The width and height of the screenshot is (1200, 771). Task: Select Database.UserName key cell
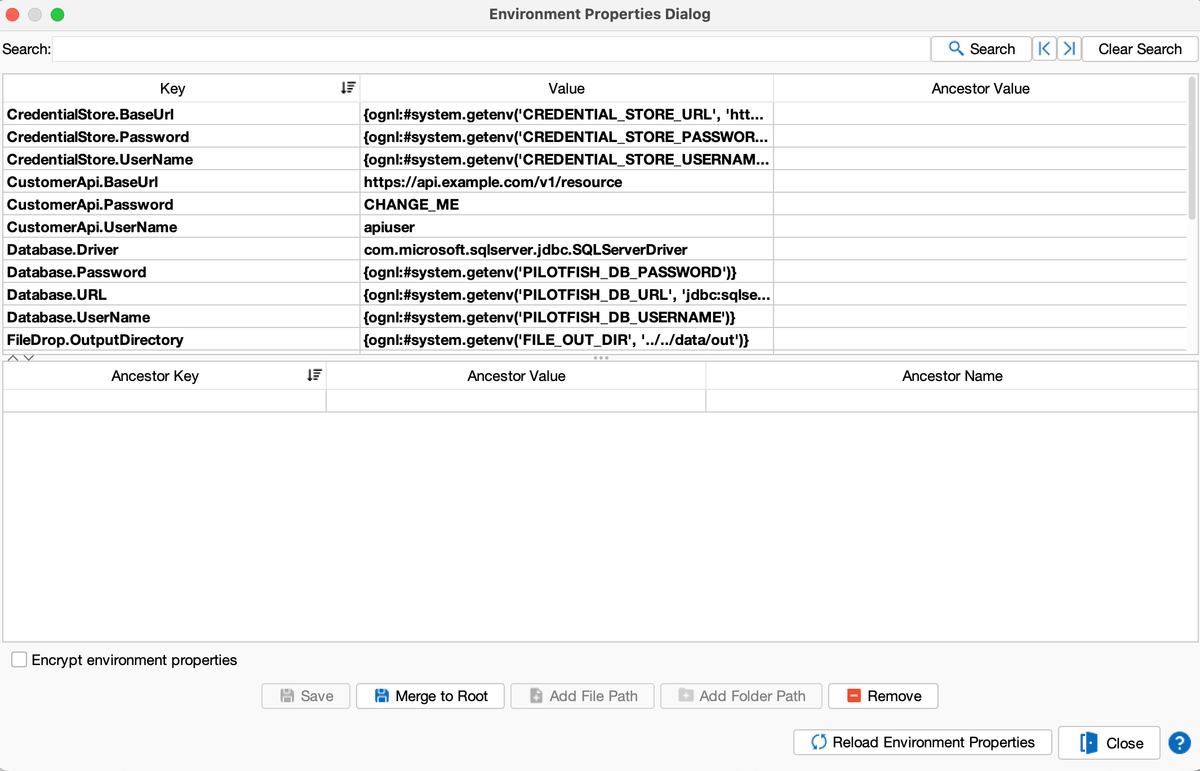[181, 317]
